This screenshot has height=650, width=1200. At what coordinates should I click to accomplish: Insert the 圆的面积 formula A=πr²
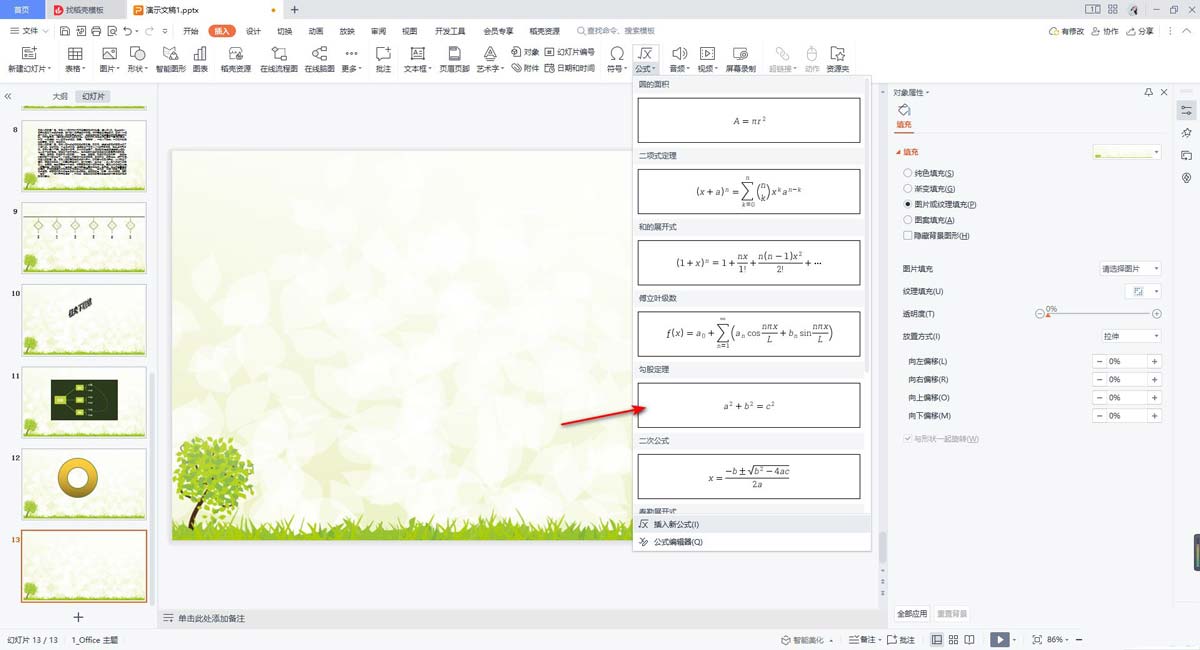(749, 120)
